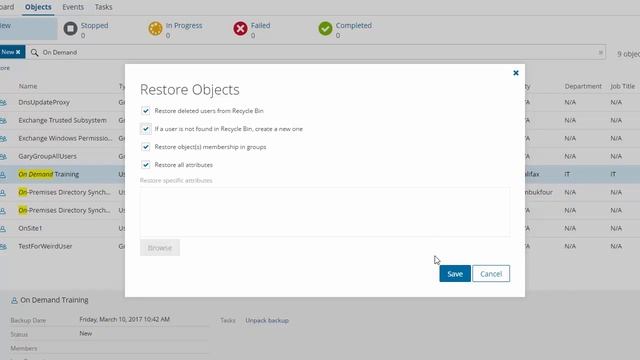This screenshot has width=640, height=360.
Task: Remove the New filter tag
Action: [18, 52]
